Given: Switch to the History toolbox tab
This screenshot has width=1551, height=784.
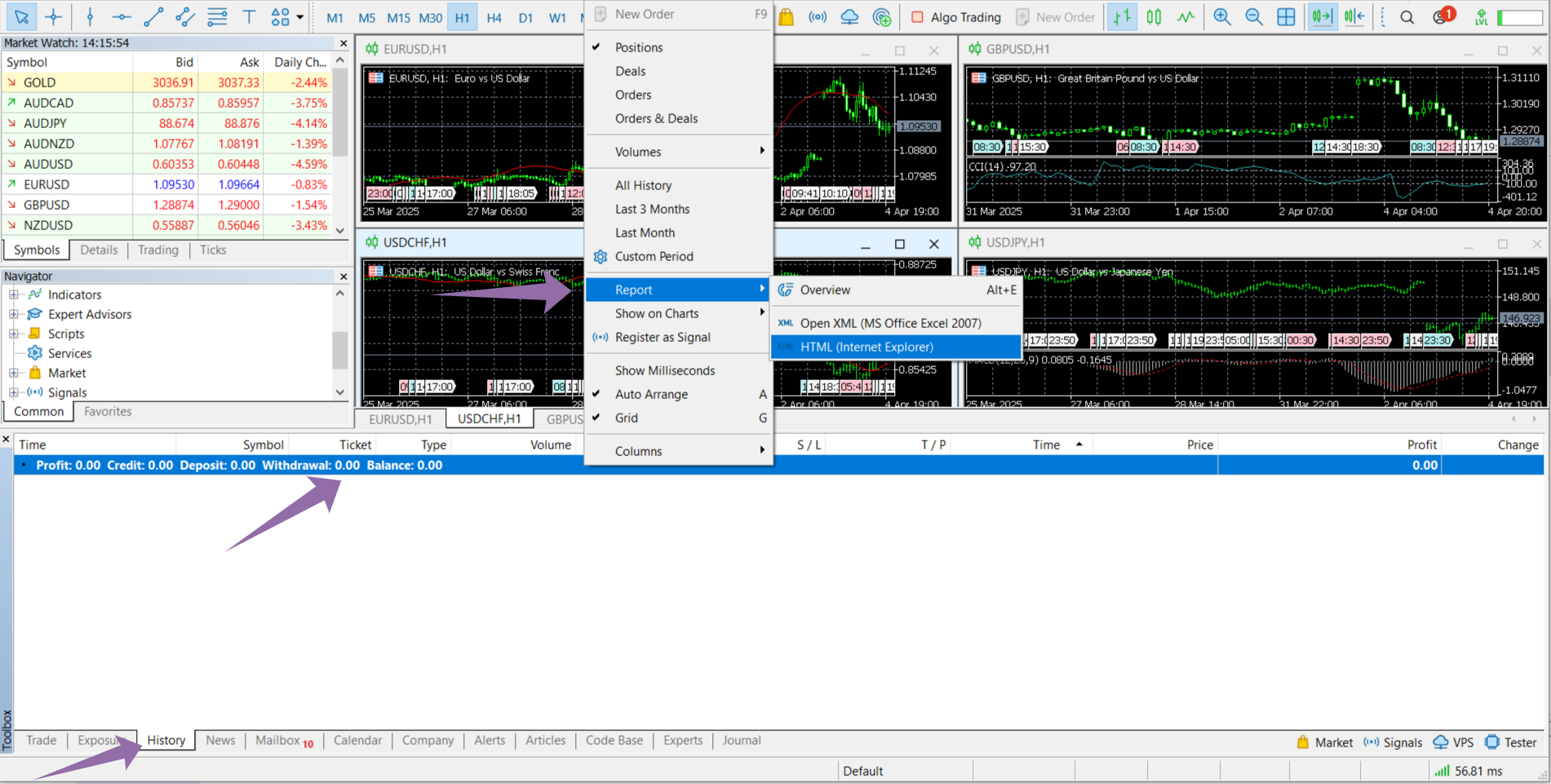Looking at the screenshot, I should click(x=166, y=741).
